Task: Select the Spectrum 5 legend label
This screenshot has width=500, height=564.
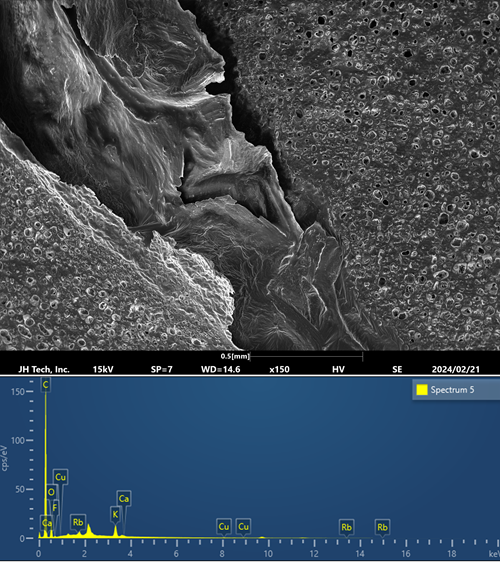Action: tap(452, 390)
